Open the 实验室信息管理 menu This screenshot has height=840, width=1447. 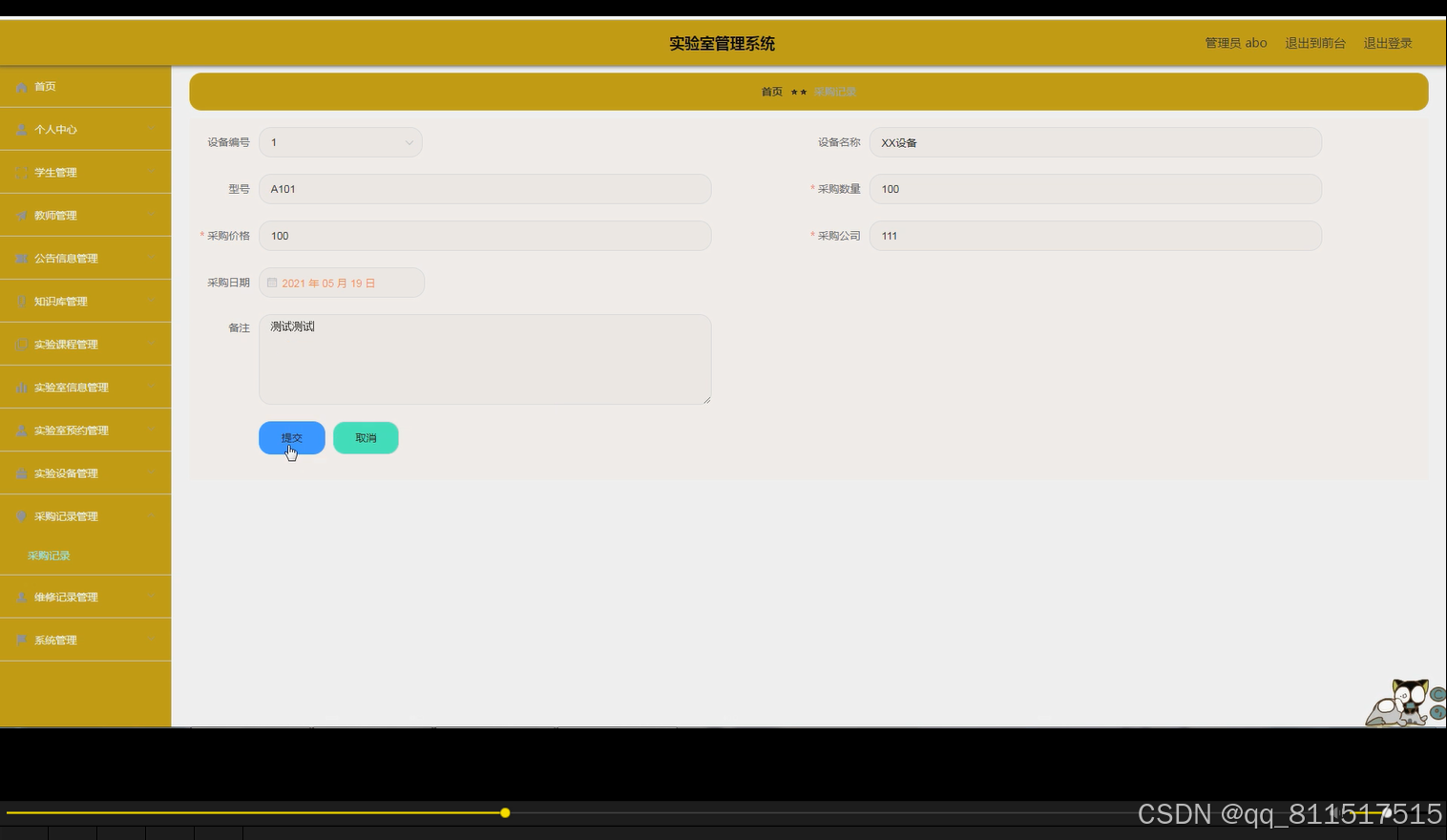click(86, 388)
